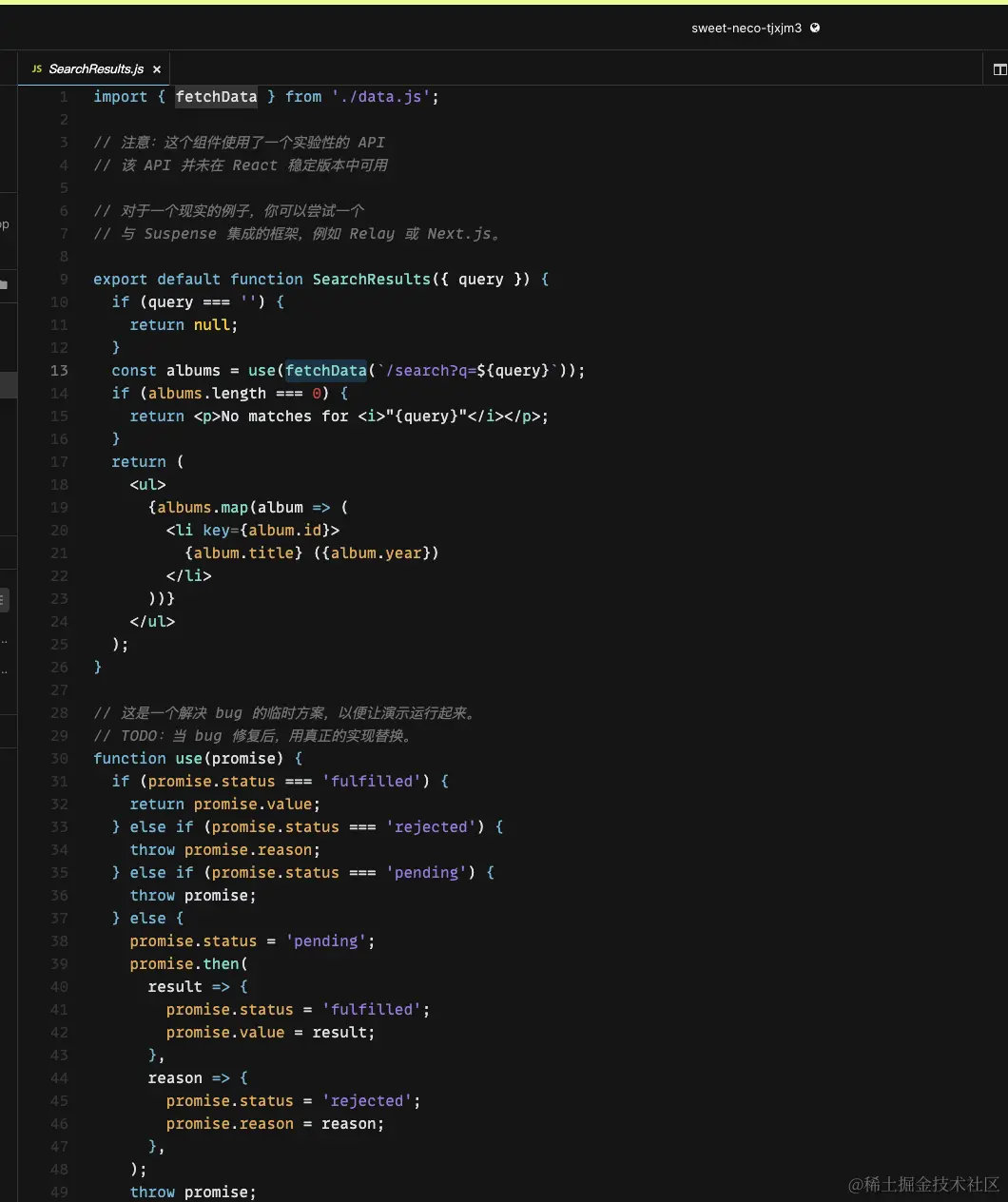Click the globe visibility icon beside the sandbox name

(x=815, y=28)
